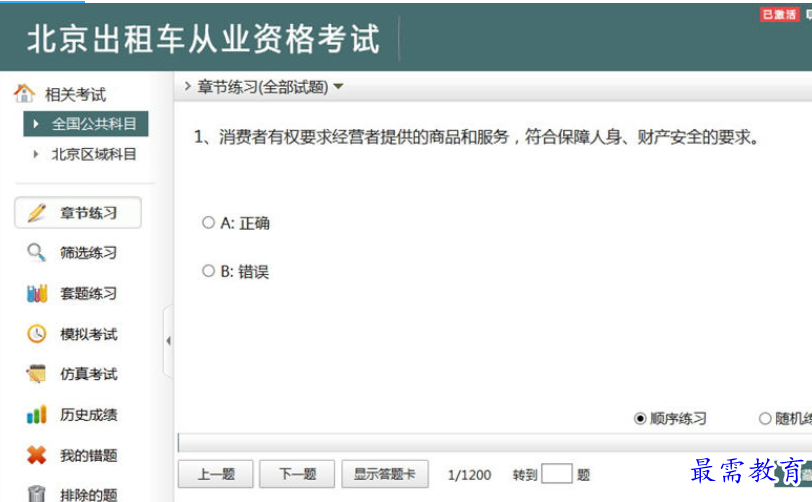
Task: Select 北京区域科目 subject
Action: pos(94,154)
